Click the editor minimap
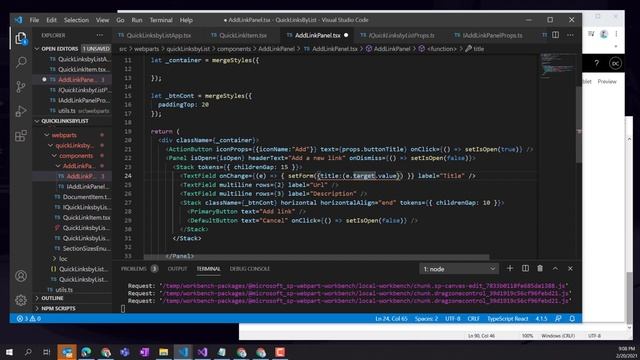Image resolution: width=640 pixels, height=360 pixels. [558, 65]
